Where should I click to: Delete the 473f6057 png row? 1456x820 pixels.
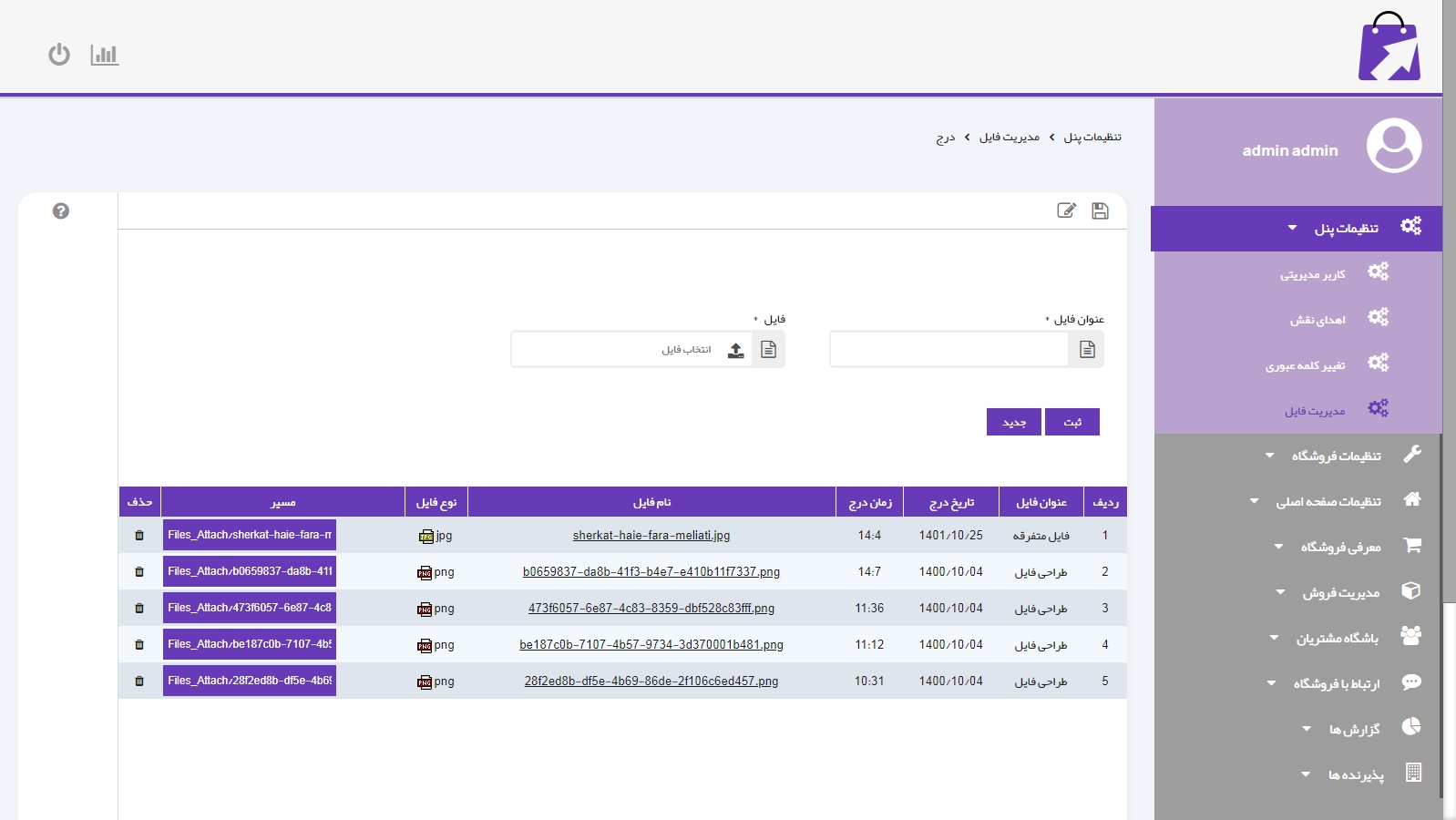click(x=139, y=609)
